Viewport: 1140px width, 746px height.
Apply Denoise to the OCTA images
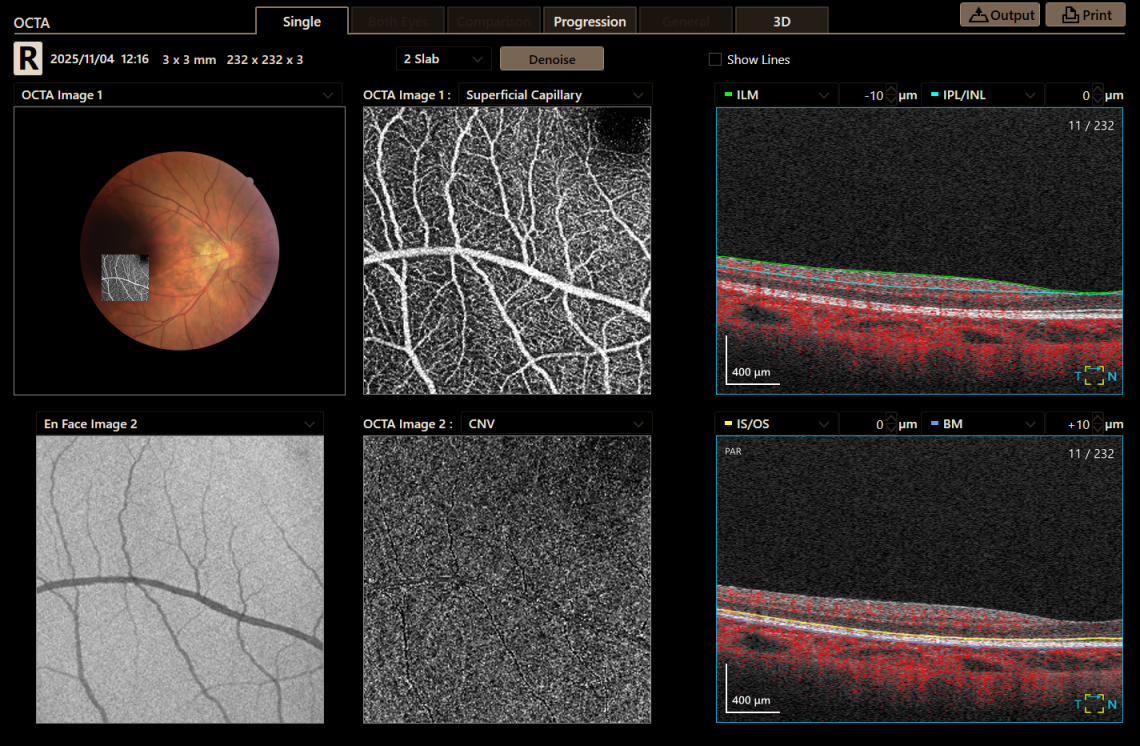(551, 58)
